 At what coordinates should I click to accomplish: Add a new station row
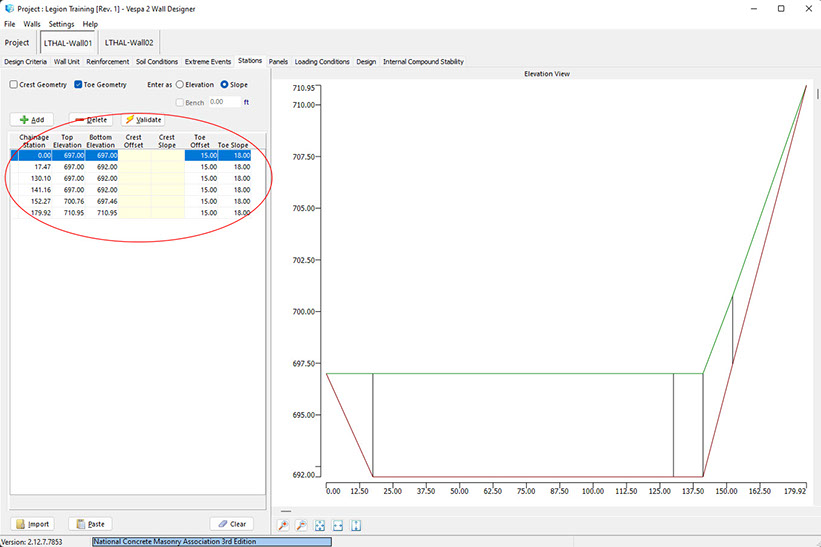32,119
